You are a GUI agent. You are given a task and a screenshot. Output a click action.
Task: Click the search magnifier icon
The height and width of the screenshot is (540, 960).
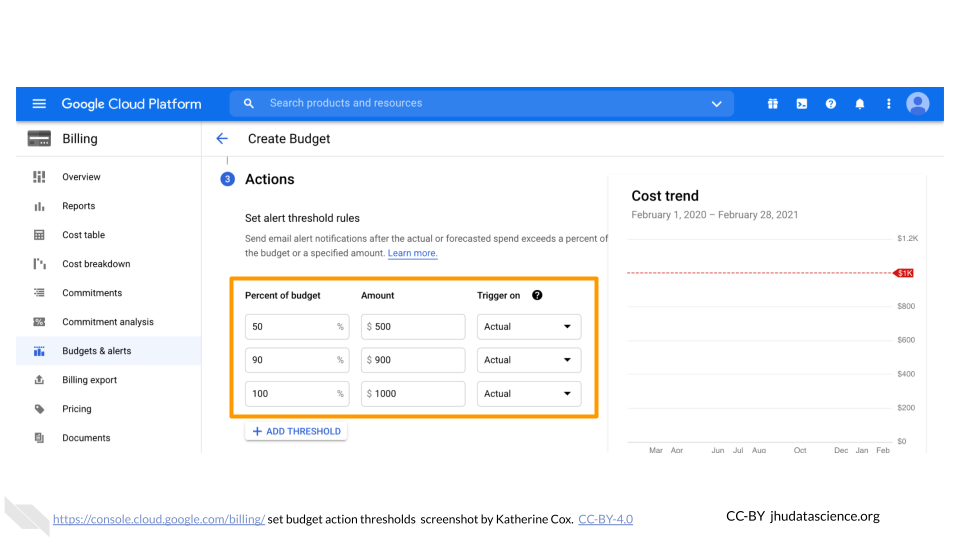tap(249, 103)
